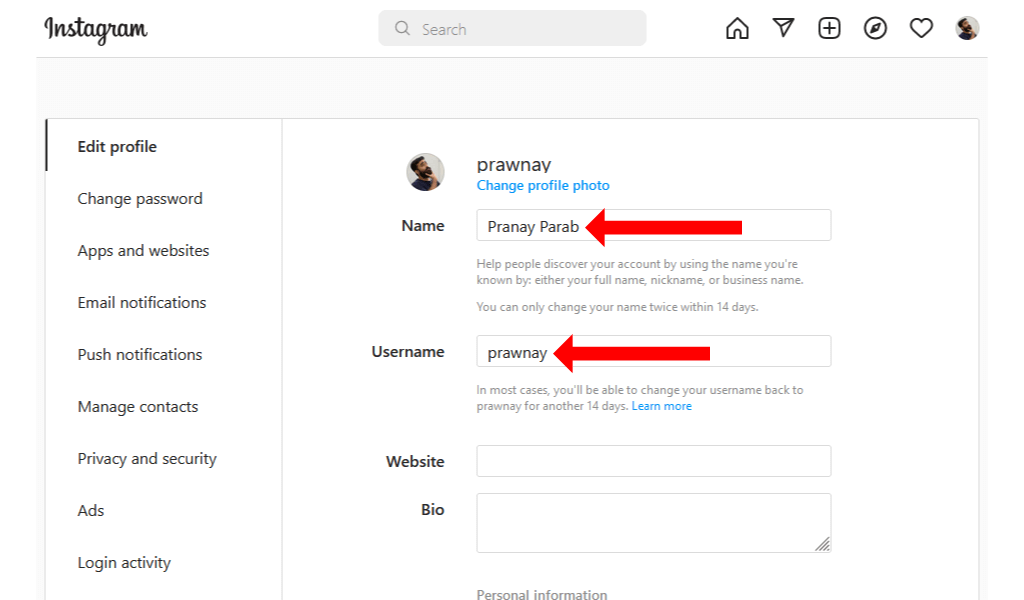Open Change password settings
Image resolution: width=1024 pixels, height=600 pixels.
click(140, 199)
